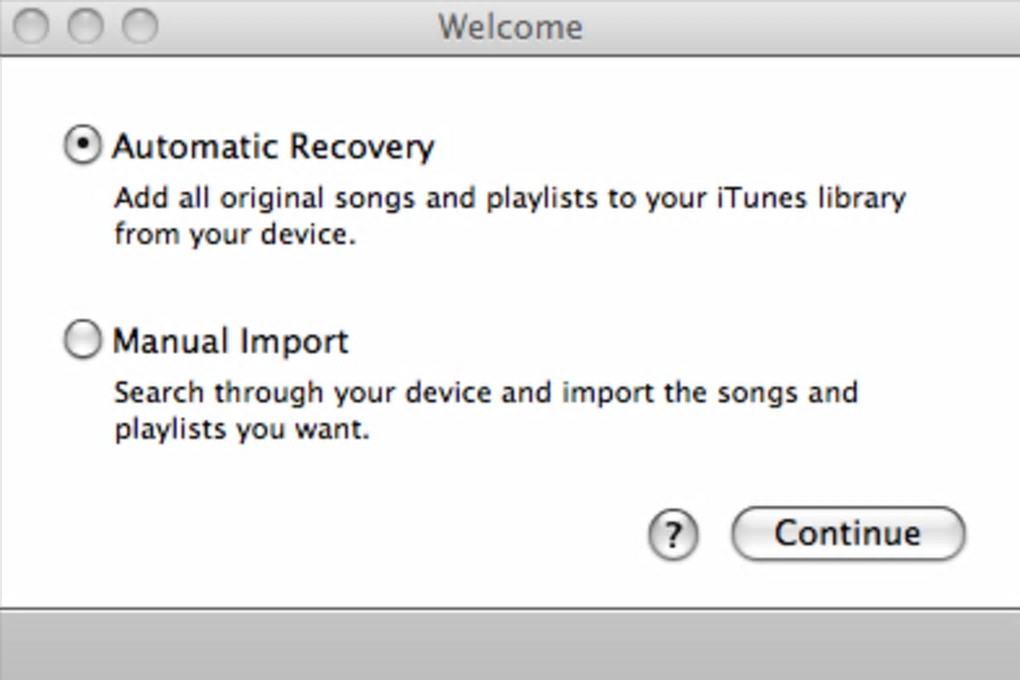Click the 'Search through your device' description line
Viewport: 1020px width, 680px height.
point(485,391)
